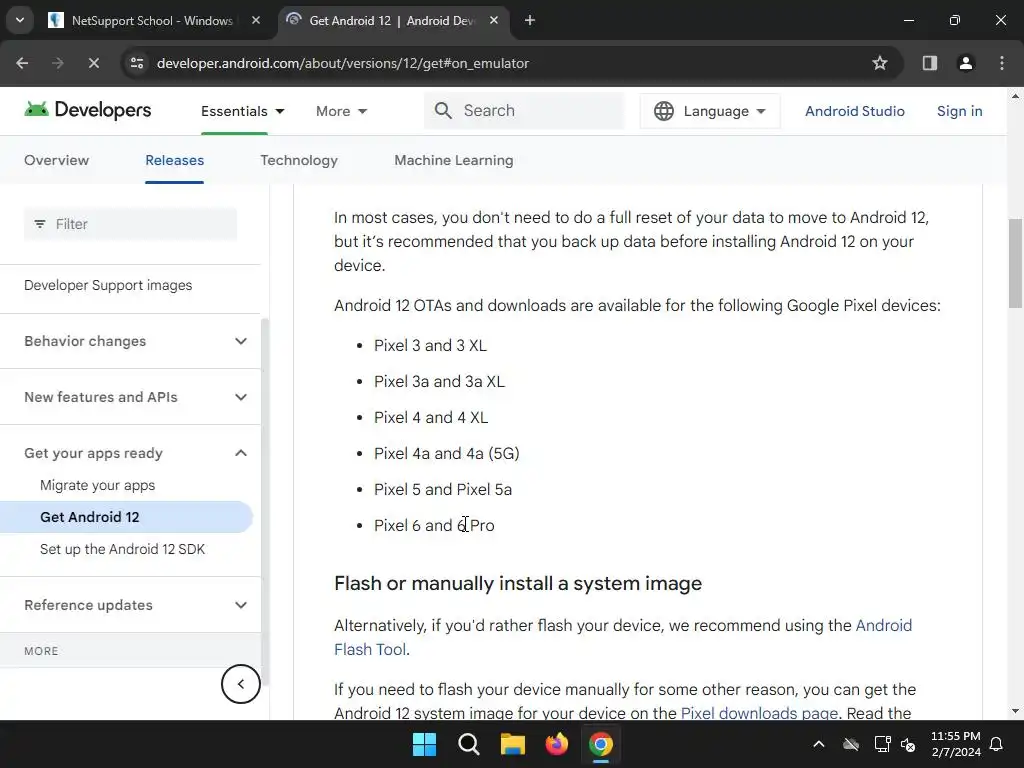Viewport: 1024px width, 768px height.
Task: Open the notifications bell icon
Action: pos(997,744)
